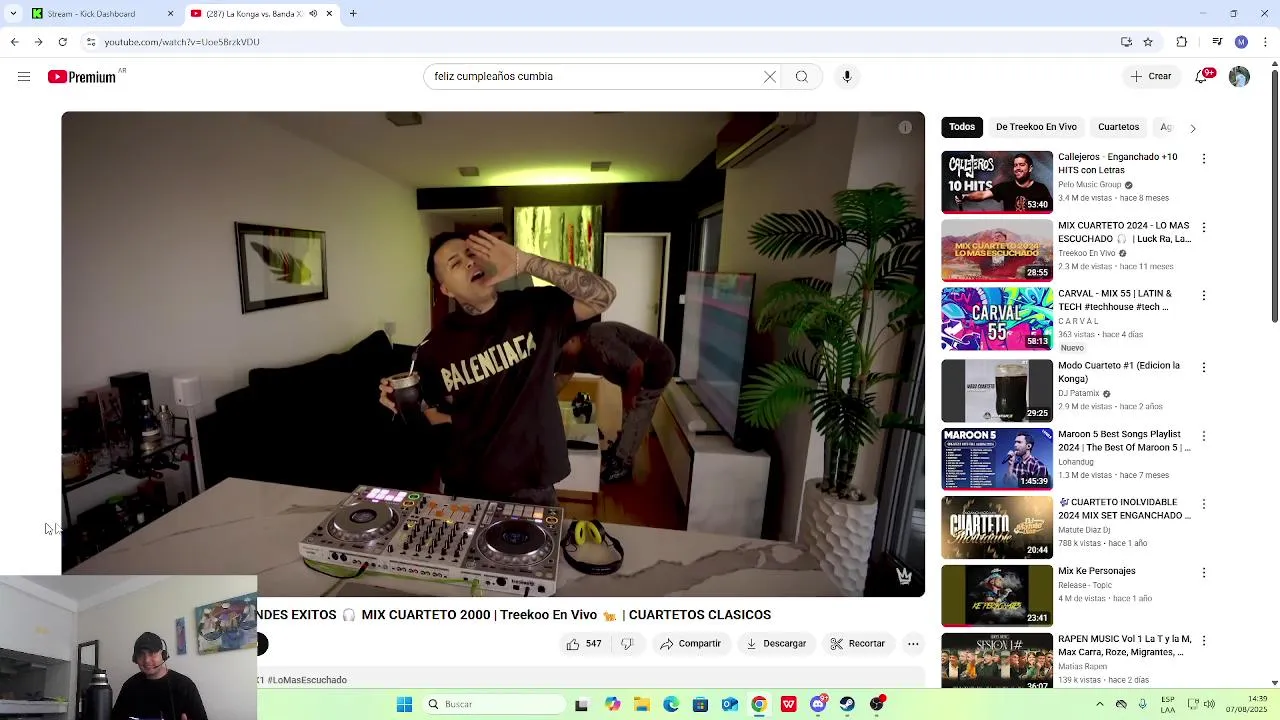
Task: Show video info card icon
Action: pos(905,128)
